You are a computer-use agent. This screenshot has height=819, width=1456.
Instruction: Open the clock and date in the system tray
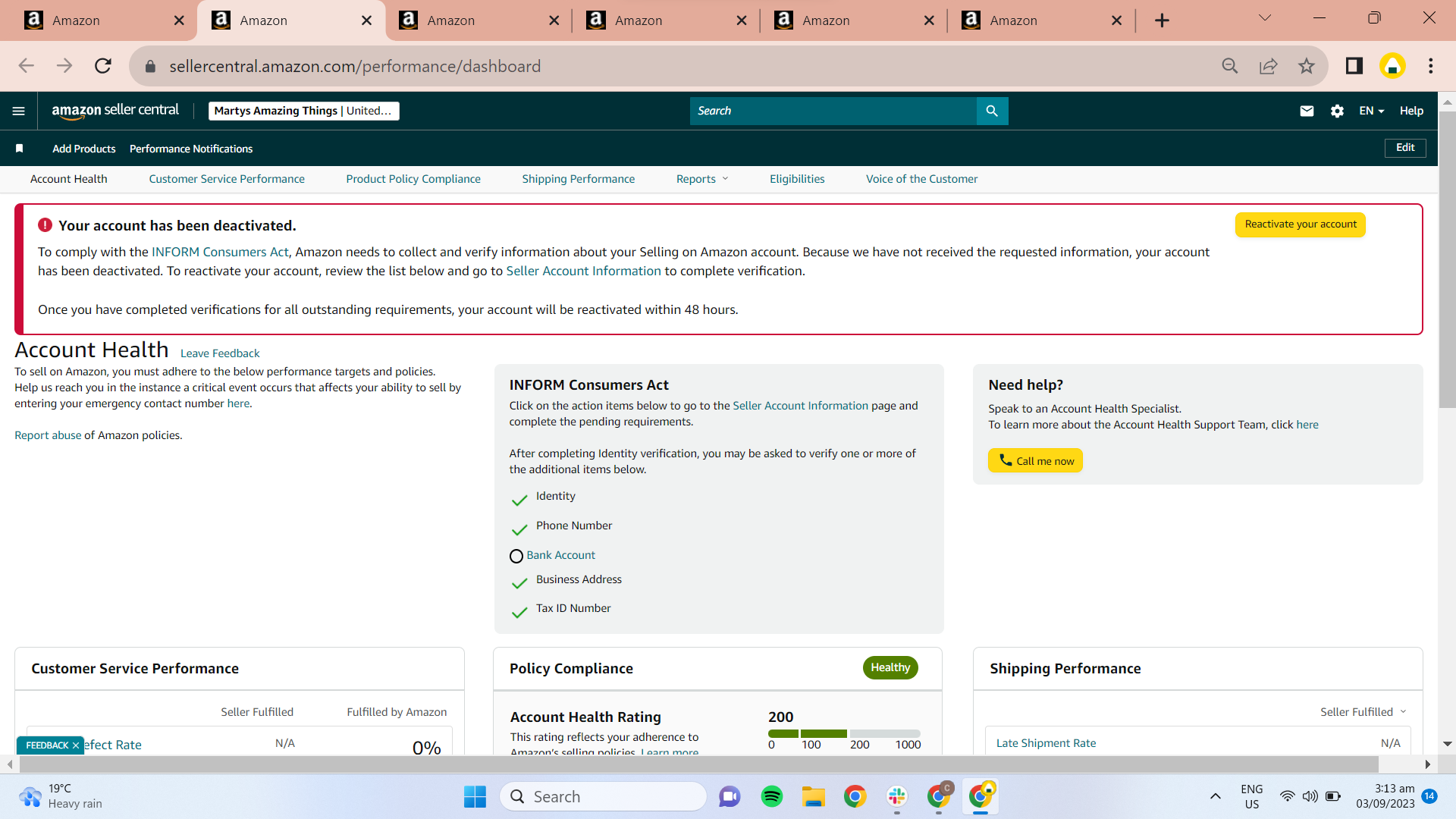1385,796
